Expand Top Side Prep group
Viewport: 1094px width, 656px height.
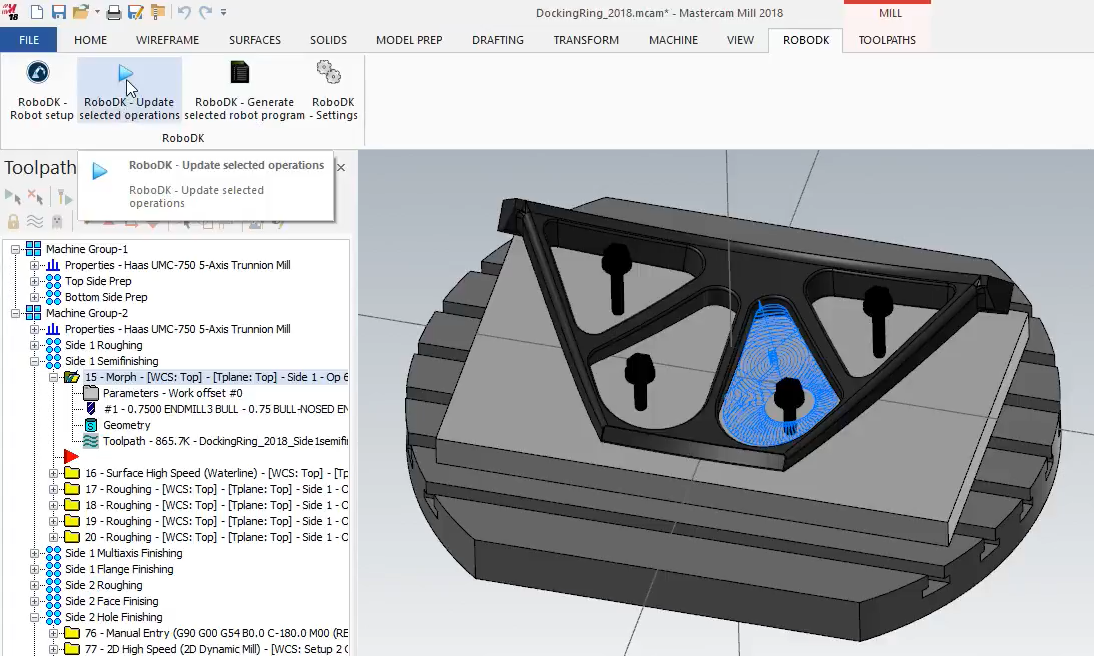click(34, 281)
